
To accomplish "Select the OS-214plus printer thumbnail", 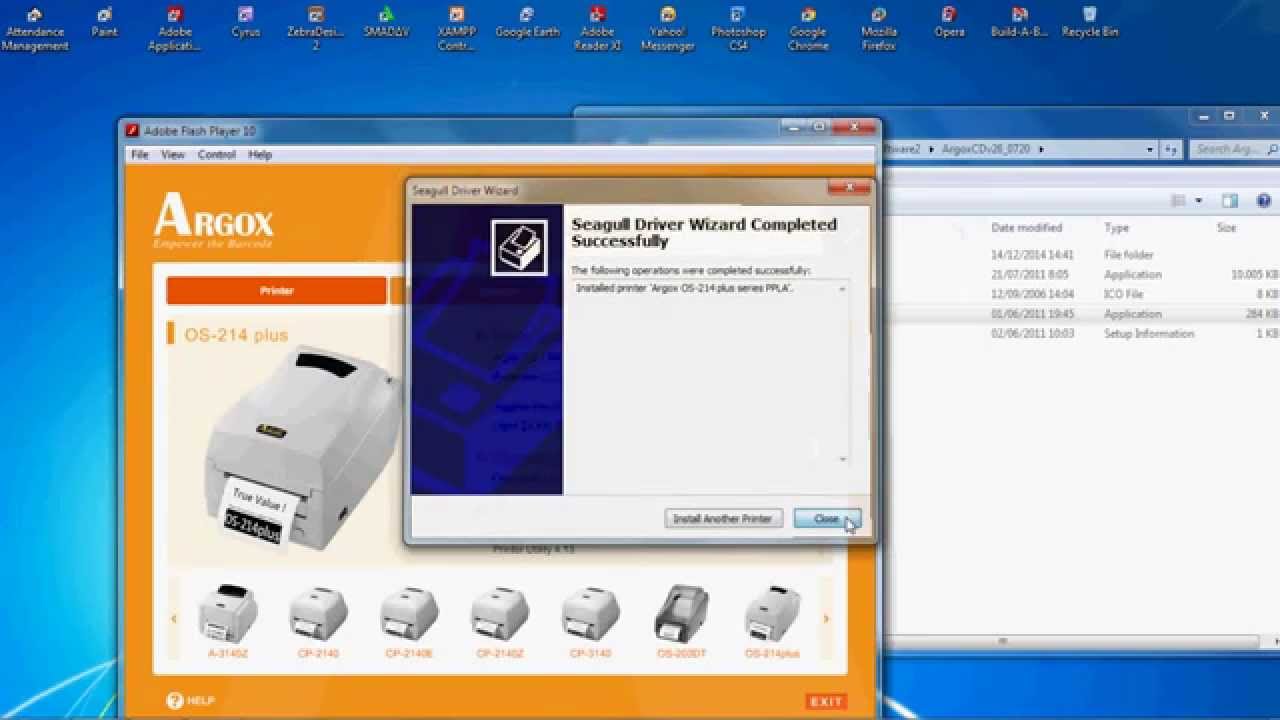I will pos(773,622).
